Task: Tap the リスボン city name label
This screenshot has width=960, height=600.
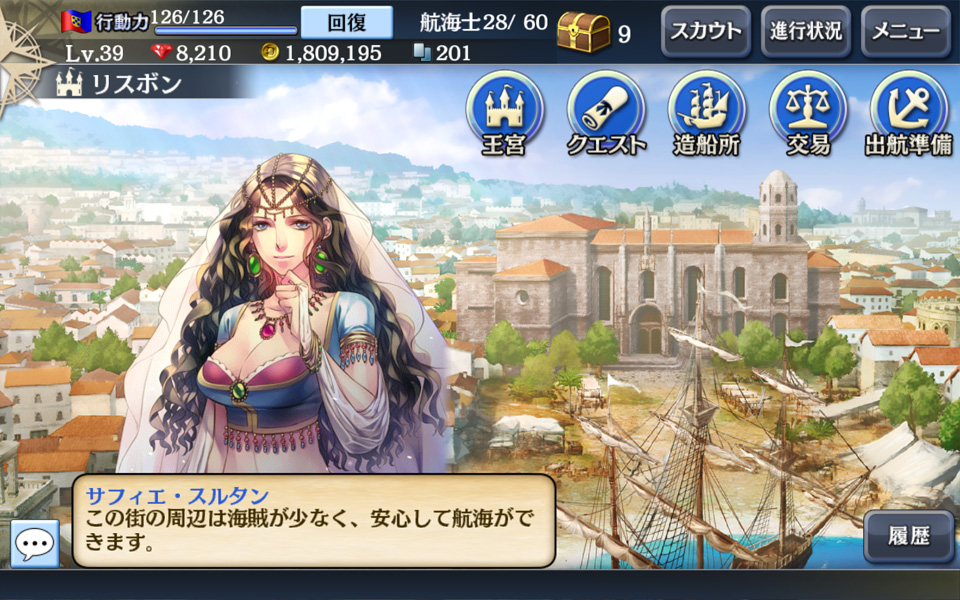Action: click(137, 84)
